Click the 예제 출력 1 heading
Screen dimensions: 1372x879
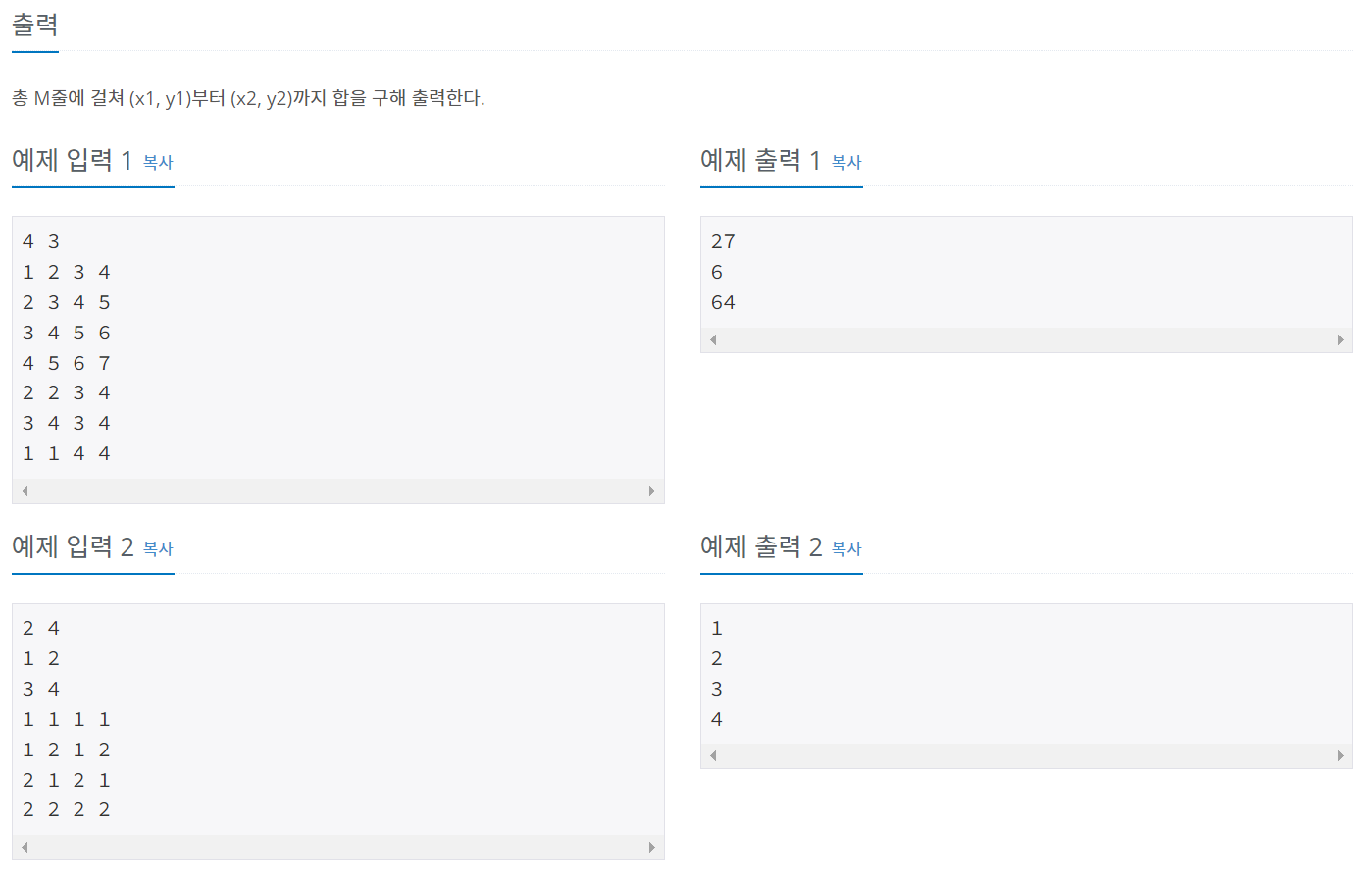[757, 159]
